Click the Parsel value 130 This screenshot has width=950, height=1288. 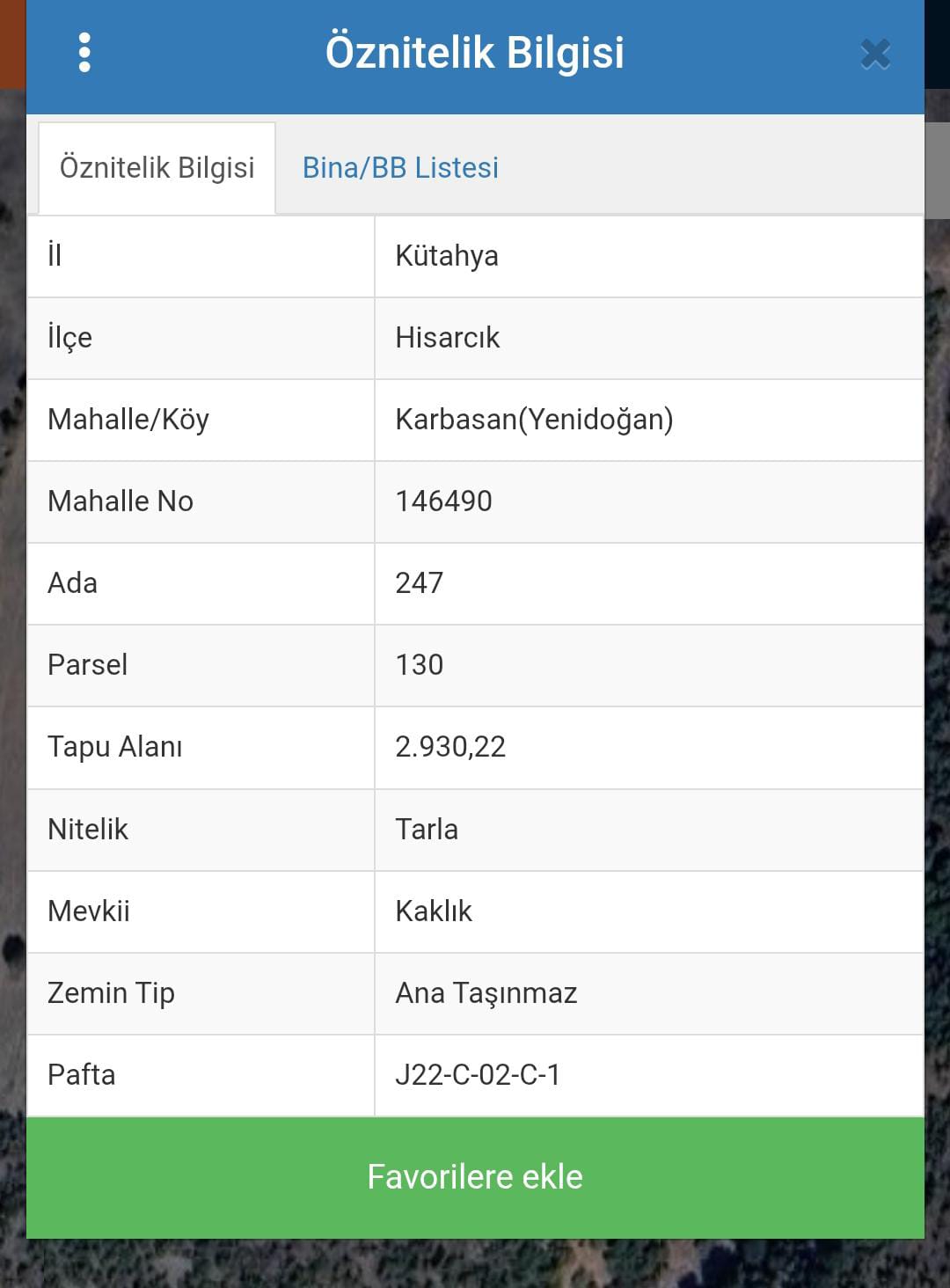click(x=419, y=665)
